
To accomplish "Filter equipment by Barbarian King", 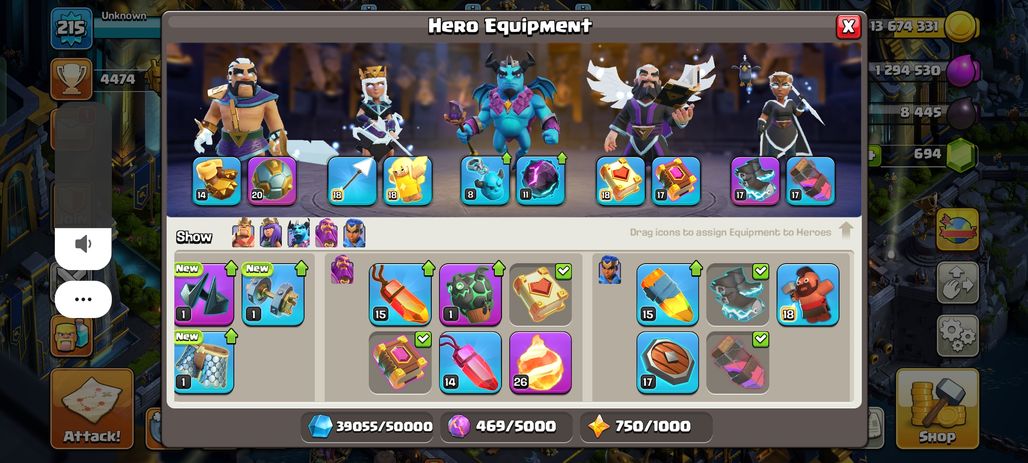I will 243,233.
